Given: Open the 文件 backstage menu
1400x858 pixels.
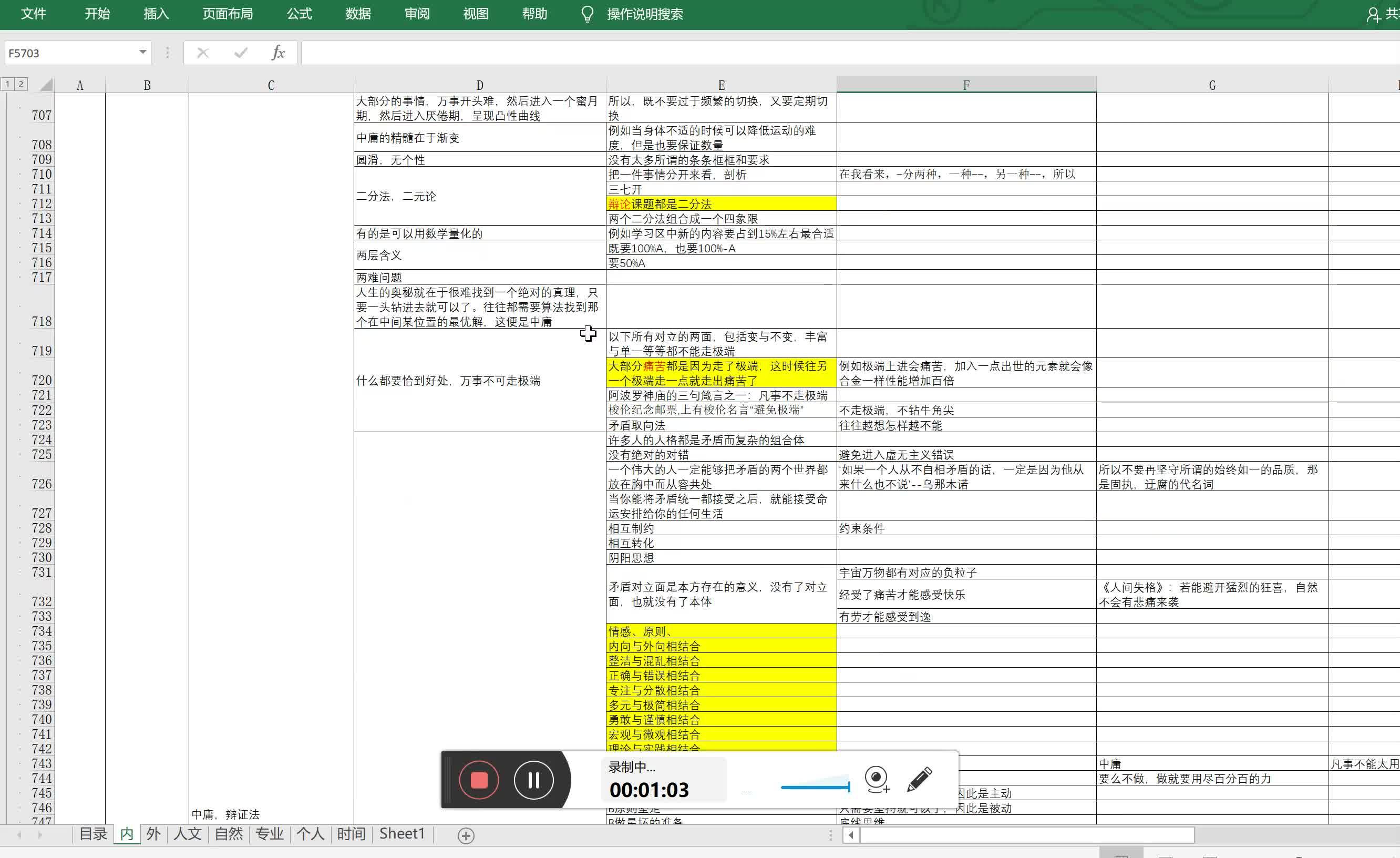Looking at the screenshot, I should (33, 14).
